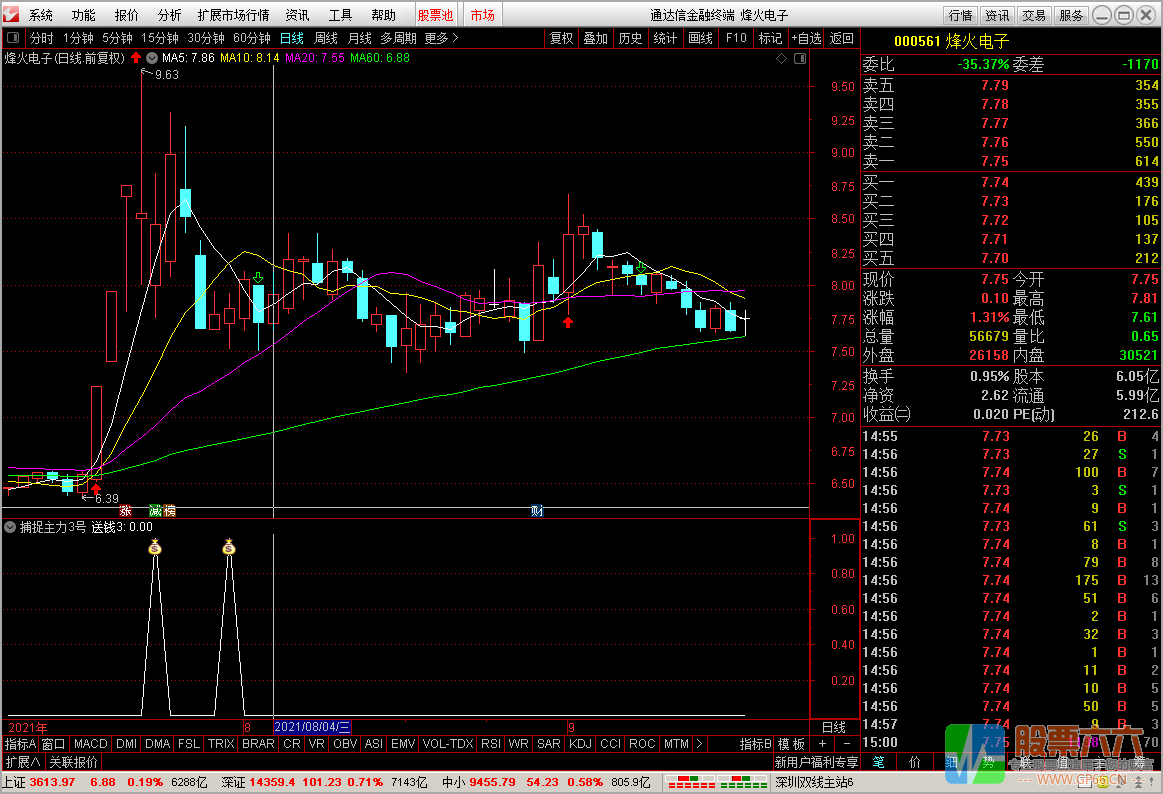Click the red up-arrow beside 烽火电子 chart title
This screenshot has height=794, width=1163.
point(136,58)
